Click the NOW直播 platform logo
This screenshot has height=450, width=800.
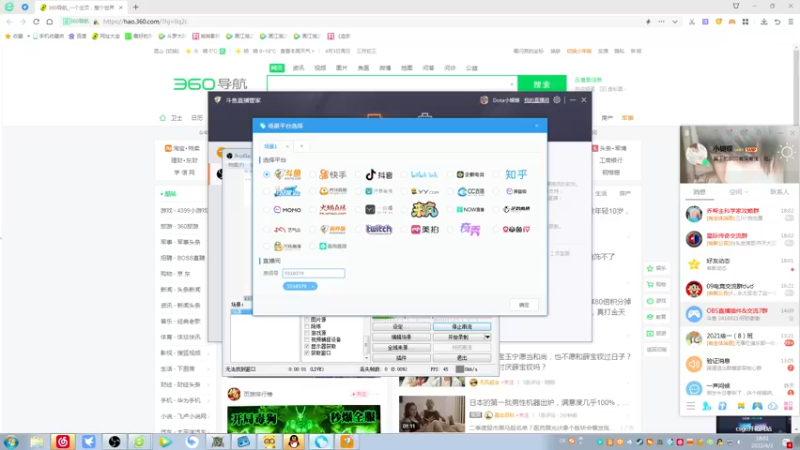click(x=470, y=210)
